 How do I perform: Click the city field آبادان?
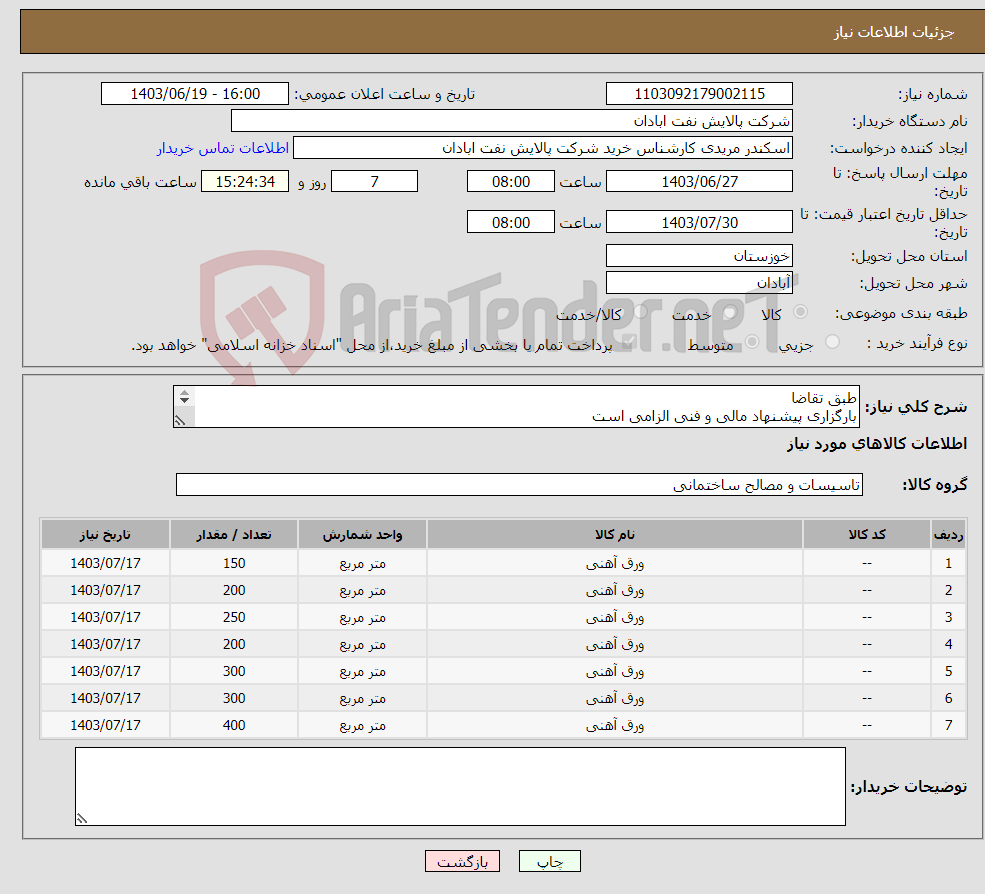[x=699, y=283]
